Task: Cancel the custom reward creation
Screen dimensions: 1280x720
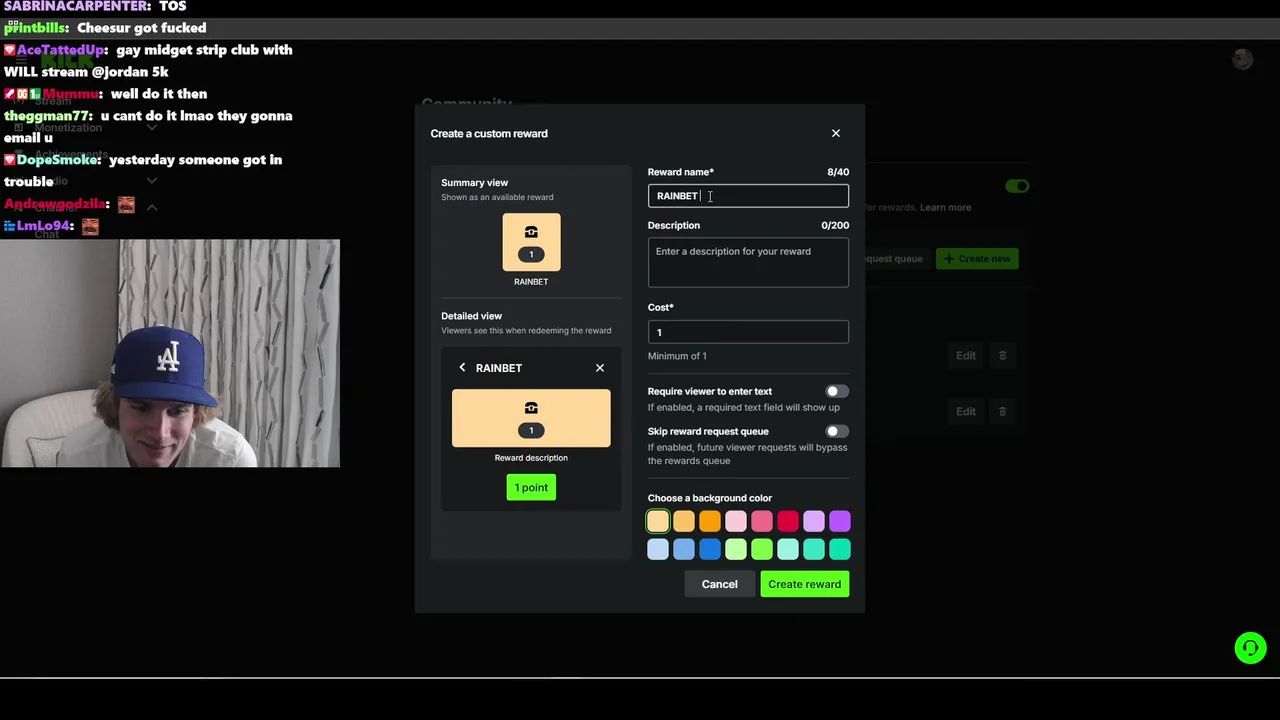Action: point(719,584)
